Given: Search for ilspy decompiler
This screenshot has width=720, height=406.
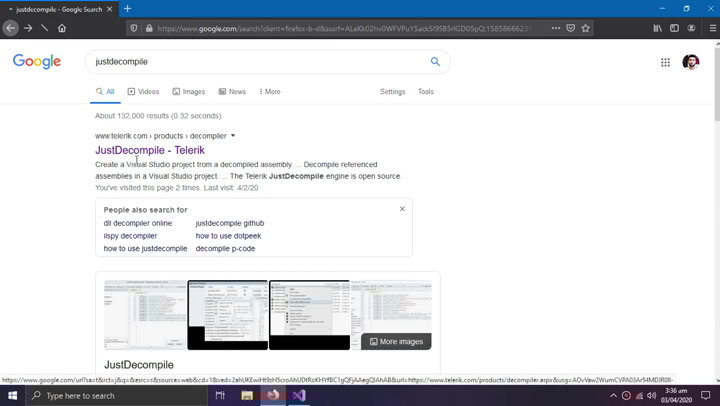Looking at the screenshot, I should [130, 236].
